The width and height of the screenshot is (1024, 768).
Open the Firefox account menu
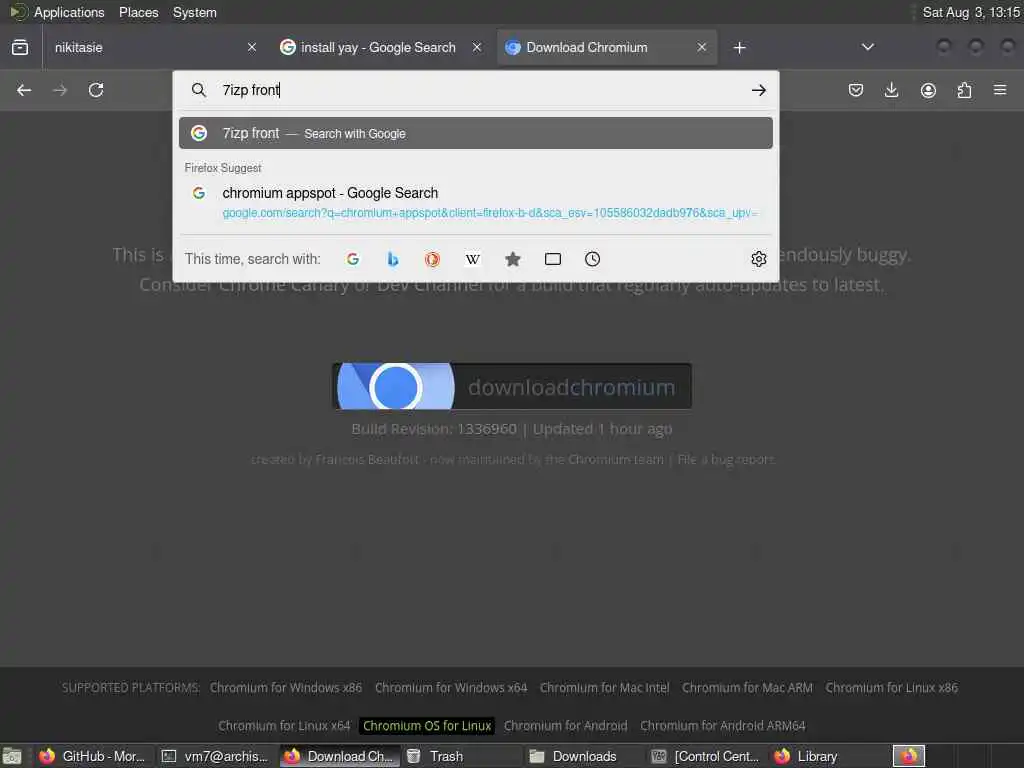(x=928, y=90)
